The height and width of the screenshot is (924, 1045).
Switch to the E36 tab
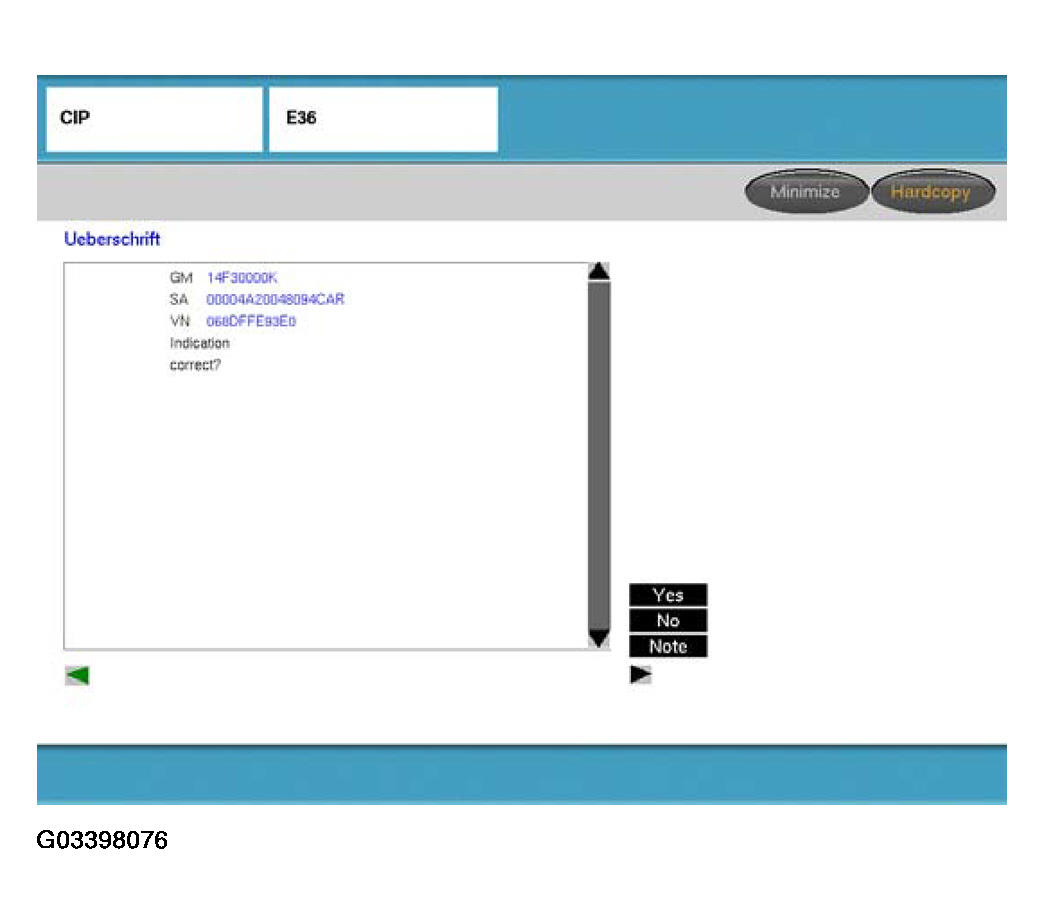pos(383,119)
